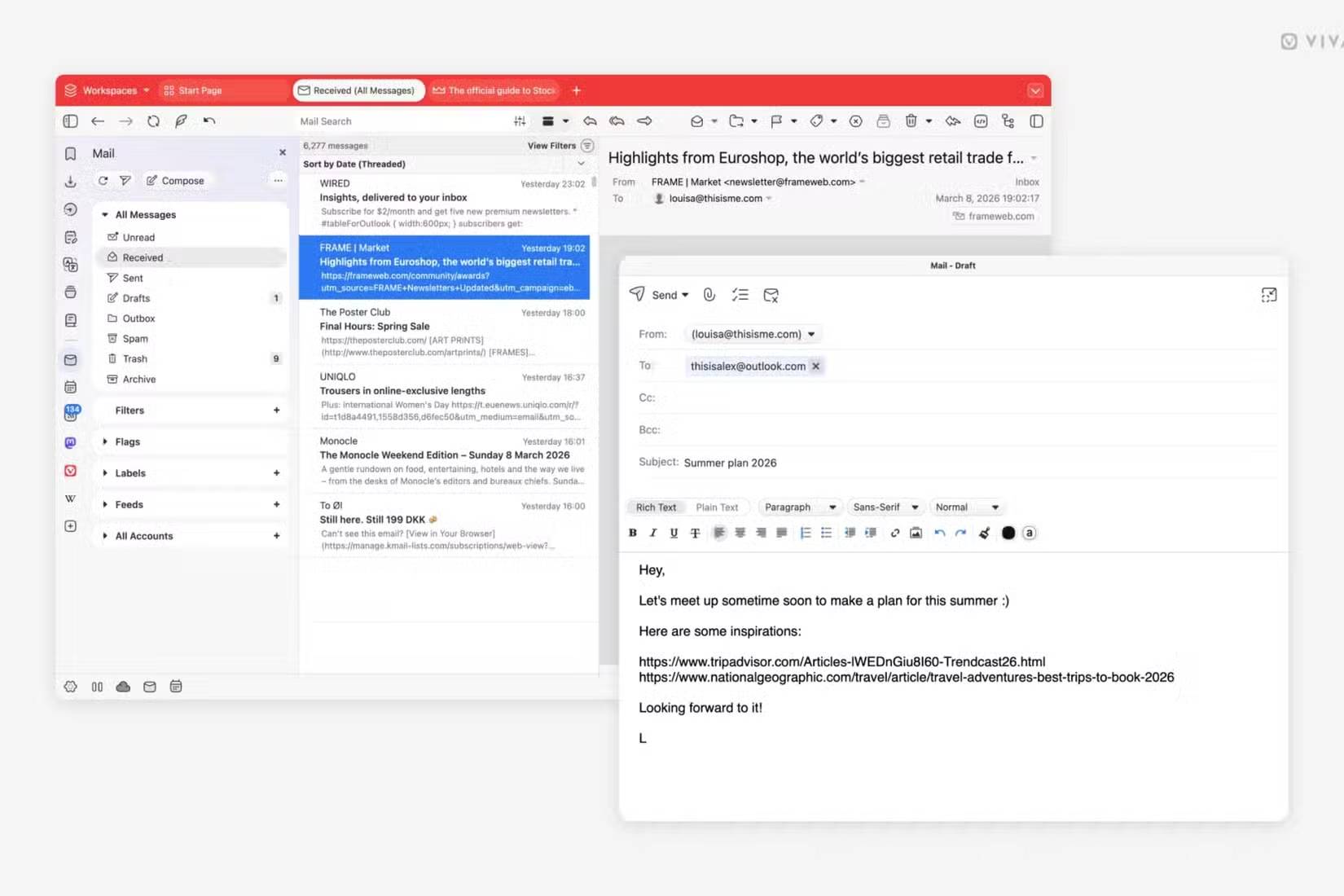Toggle numbered list formatting
This screenshot has height=896, width=1344.
[x=806, y=533]
